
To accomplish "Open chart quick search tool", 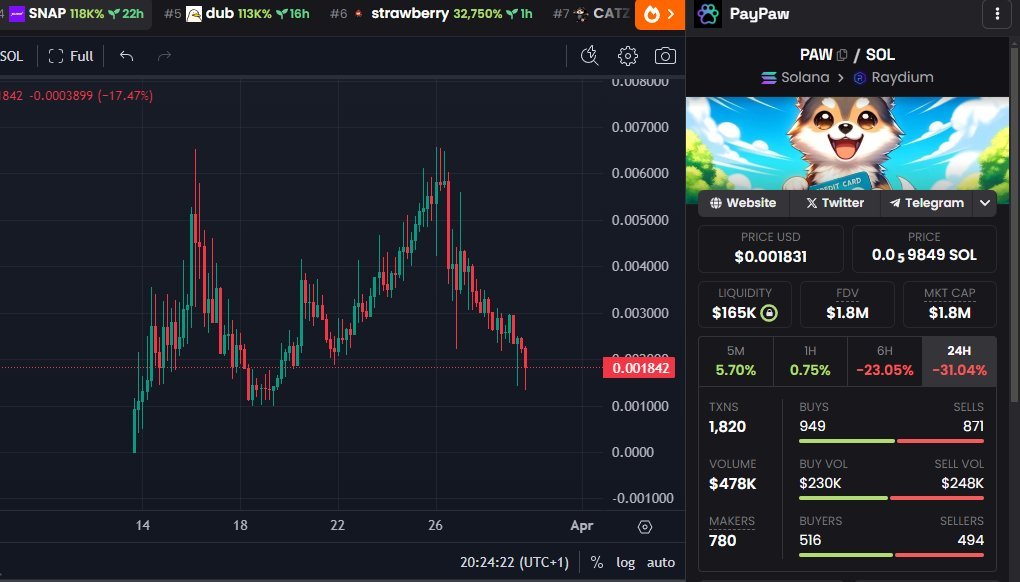I will coord(589,56).
